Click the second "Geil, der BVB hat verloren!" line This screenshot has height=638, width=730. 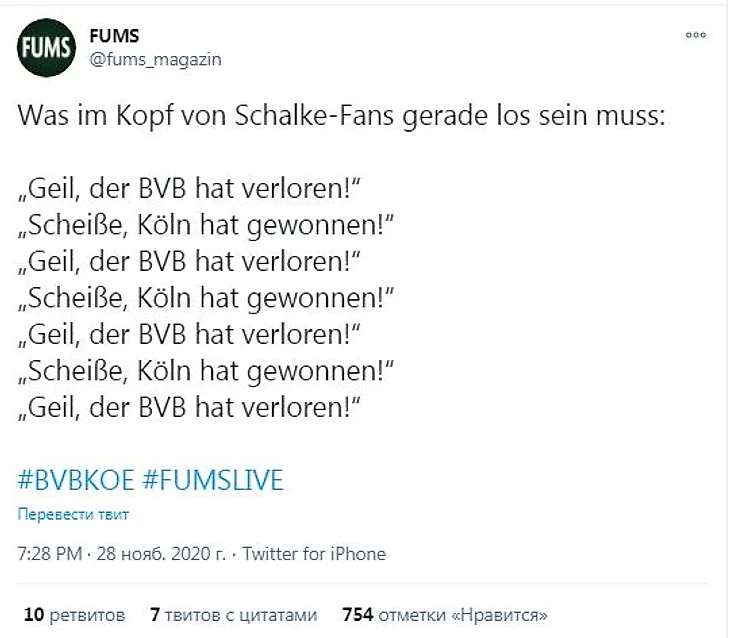189,262
